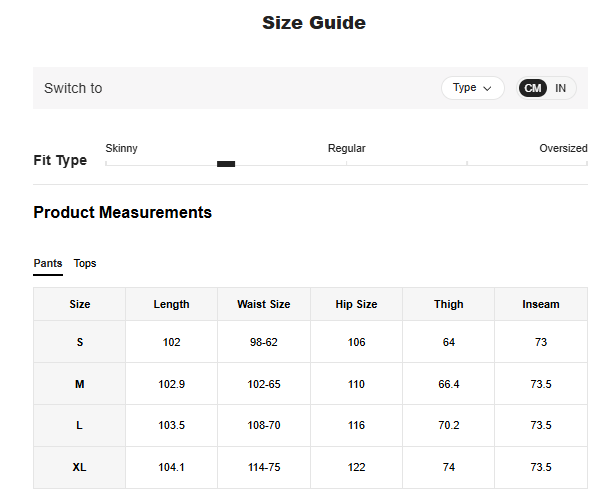Switch units to CM
This screenshot has width=607, height=489.
point(533,88)
